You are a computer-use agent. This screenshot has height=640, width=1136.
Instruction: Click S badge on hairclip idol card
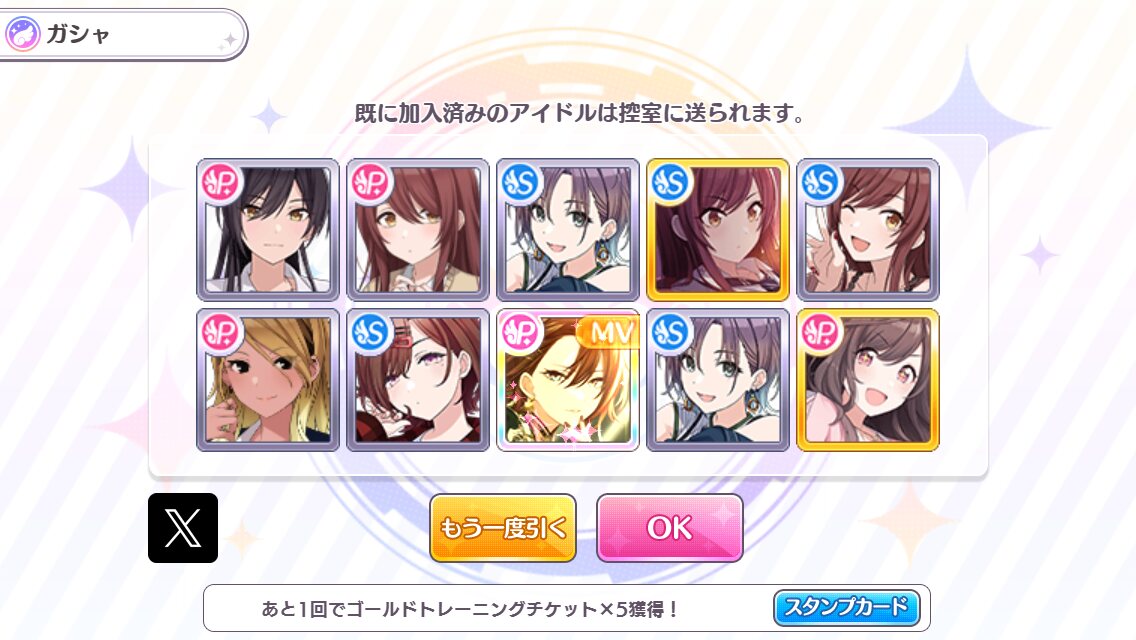click(x=370, y=331)
